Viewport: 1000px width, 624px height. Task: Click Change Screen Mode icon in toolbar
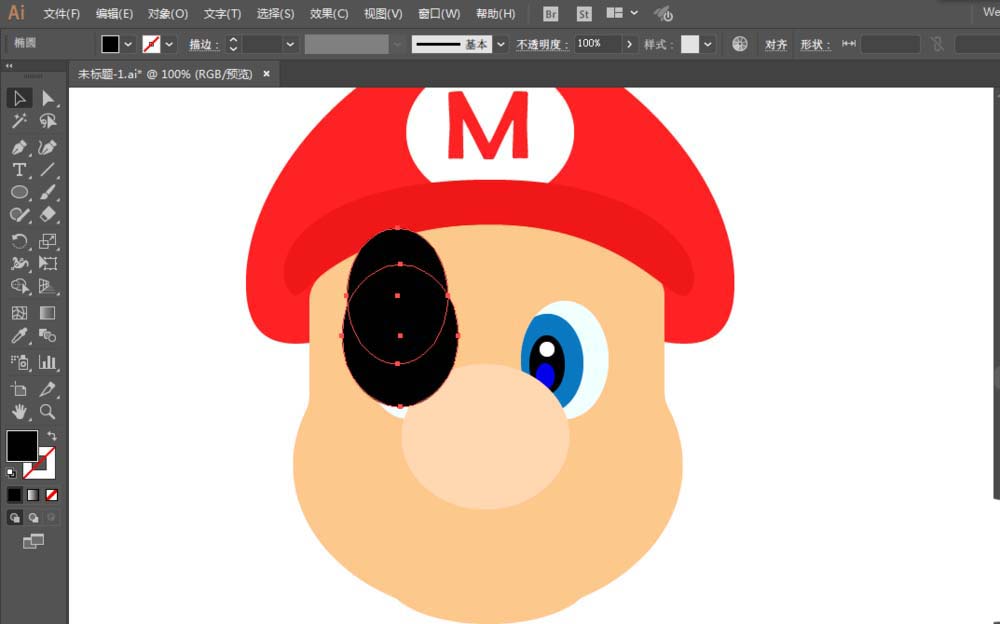[33, 542]
